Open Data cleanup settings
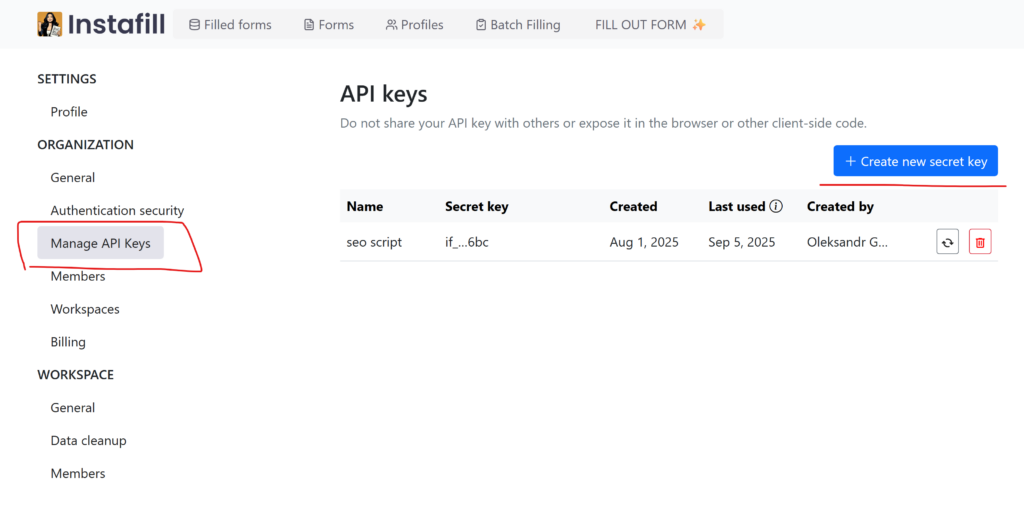The width and height of the screenshot is (1024, 518). coord(88,441)
